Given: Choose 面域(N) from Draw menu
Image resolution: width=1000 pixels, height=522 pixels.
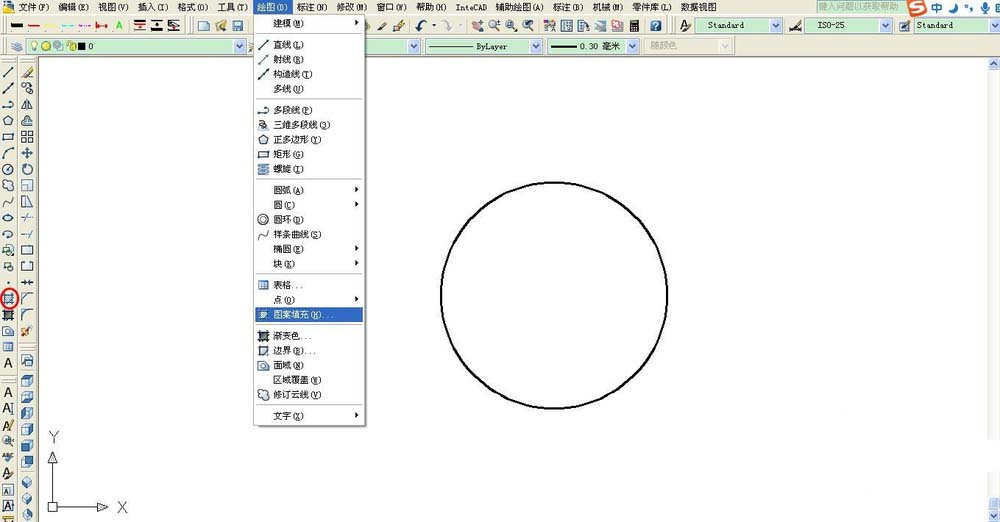Looking at the screenshot, I should tap(309, 365).
